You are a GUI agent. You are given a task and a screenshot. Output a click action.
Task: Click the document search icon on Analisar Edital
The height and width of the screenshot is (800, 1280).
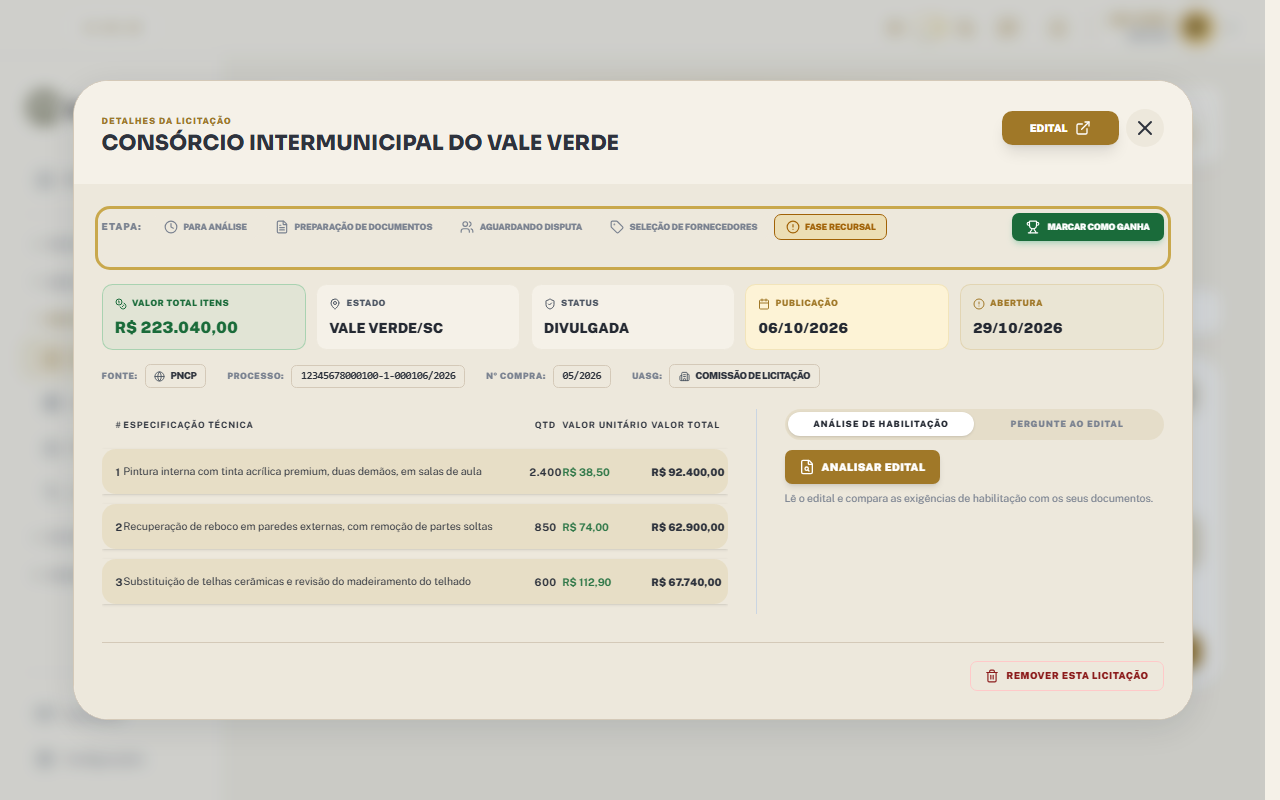pyautogui.click(x=807, y=467)
